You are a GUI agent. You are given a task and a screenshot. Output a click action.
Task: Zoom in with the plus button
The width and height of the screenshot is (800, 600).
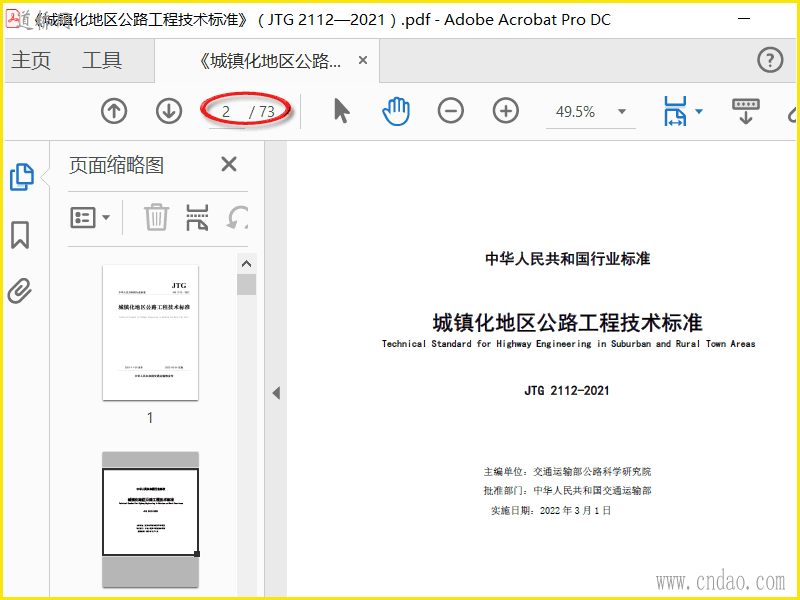(506, 111)
